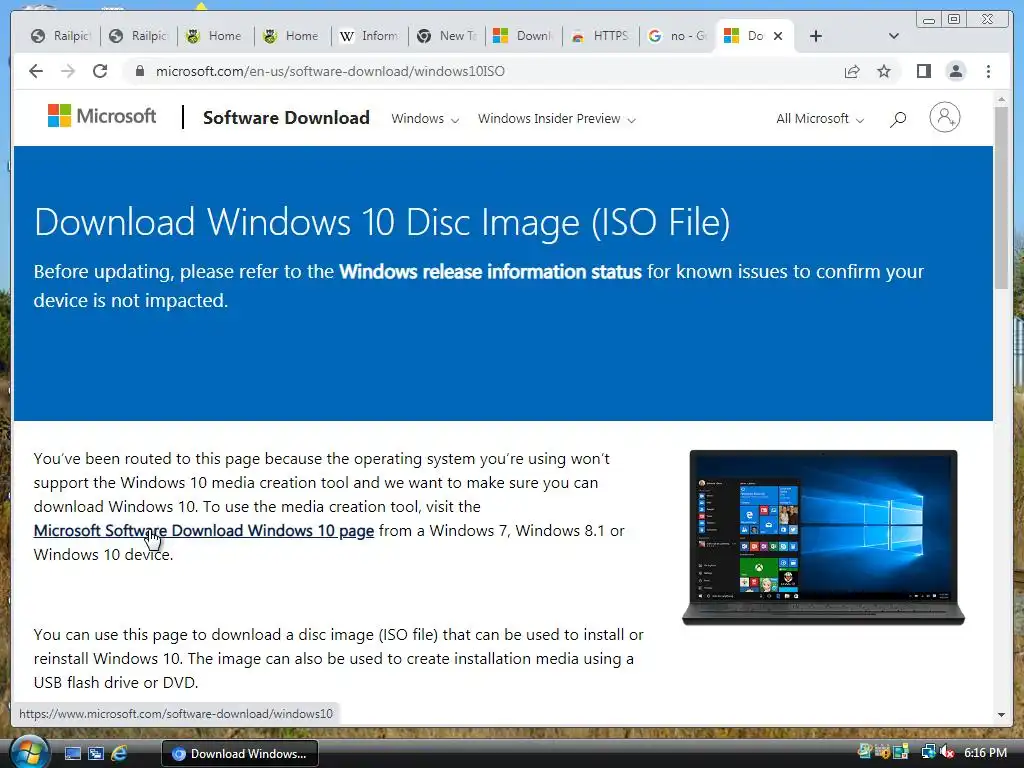Switch to the first Home tab
The height and width of the screenshot is (768, 1024).
point(216,36)
